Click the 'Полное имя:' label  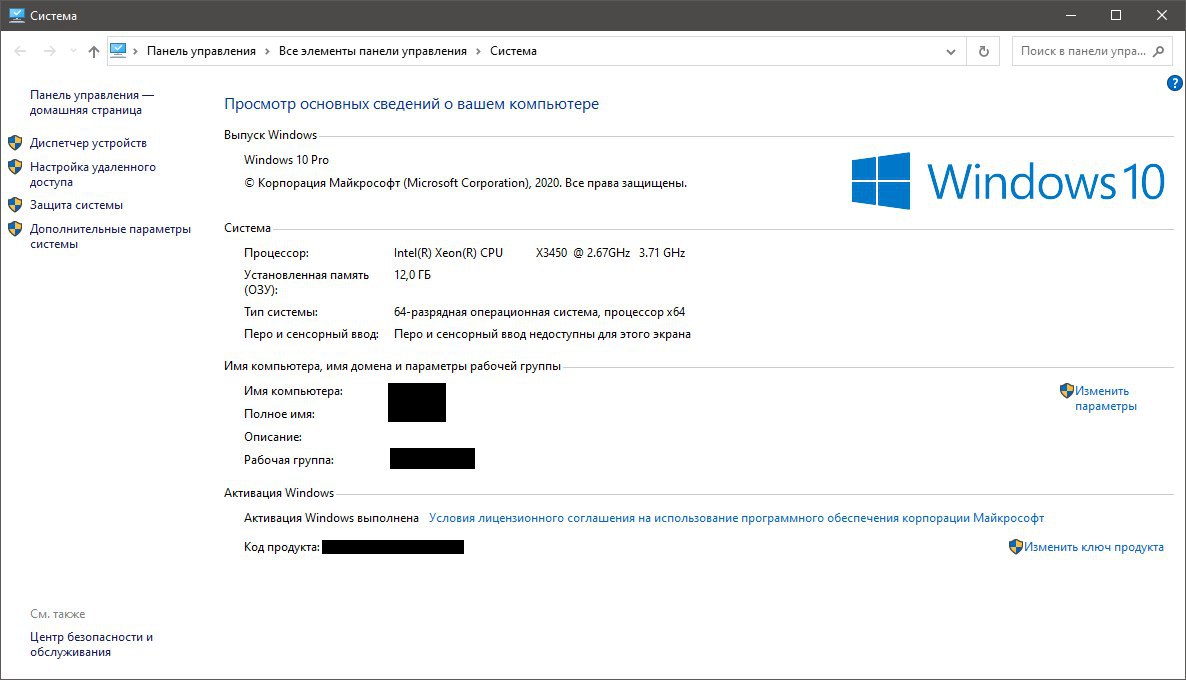pyautogui.click(x=279, y=414)
